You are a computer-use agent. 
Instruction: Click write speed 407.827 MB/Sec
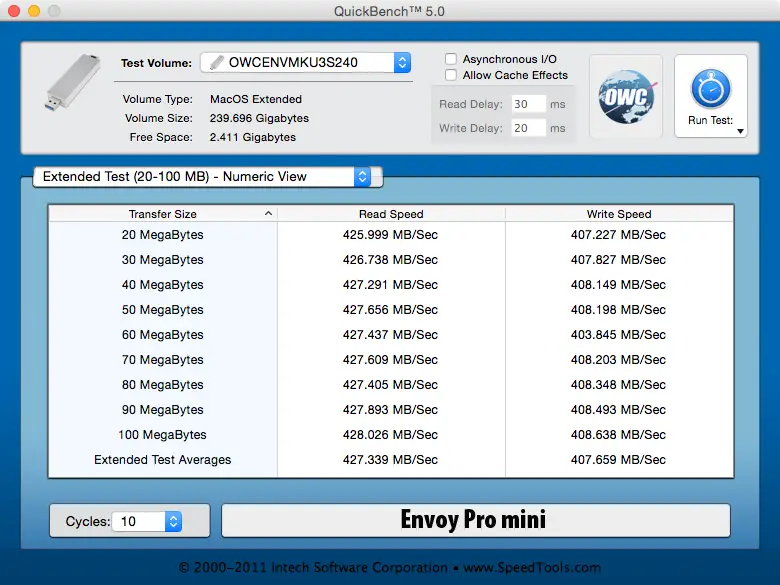coord(618,260)
